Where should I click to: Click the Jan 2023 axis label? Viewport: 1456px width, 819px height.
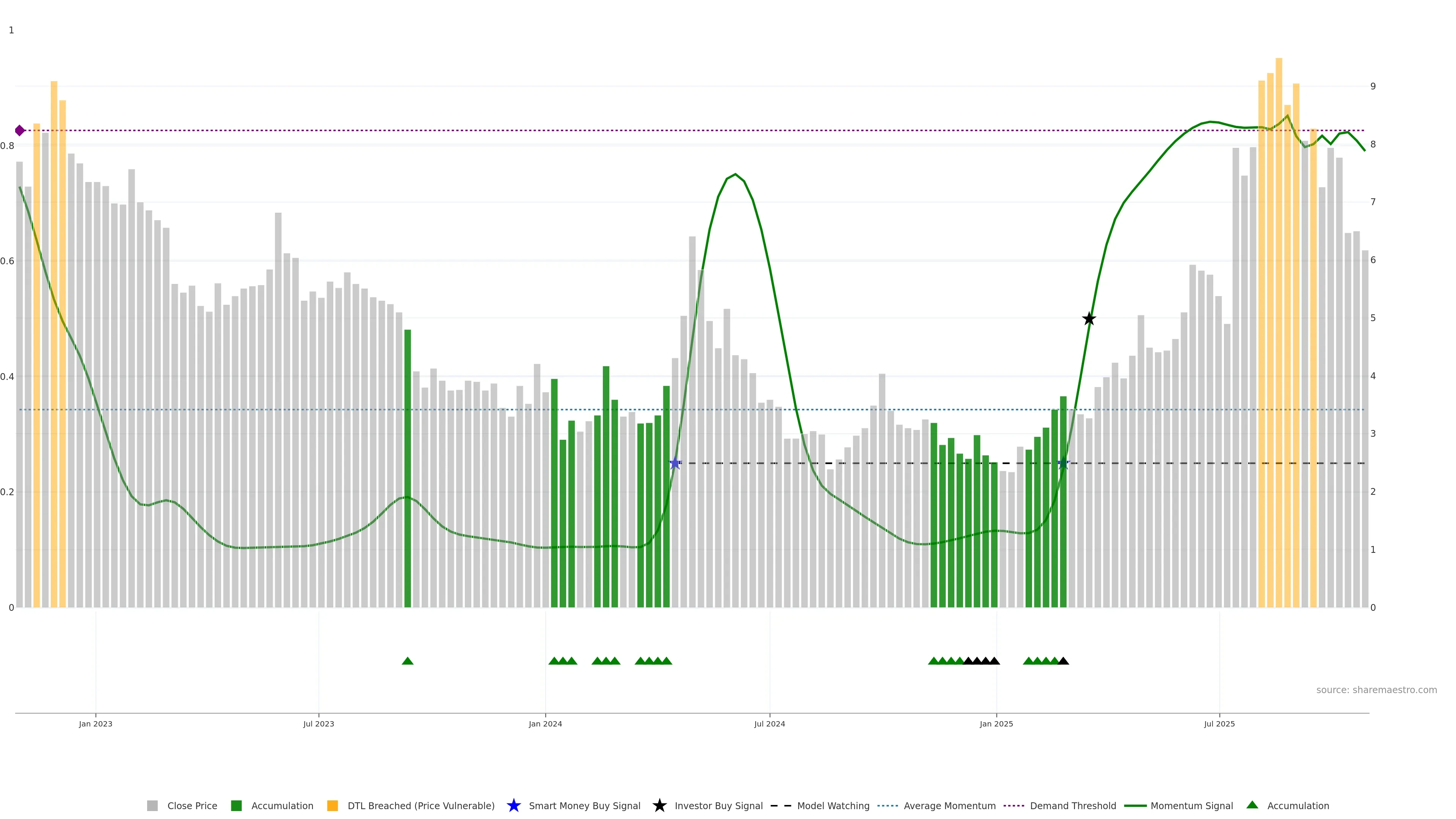tap(96, 723)
